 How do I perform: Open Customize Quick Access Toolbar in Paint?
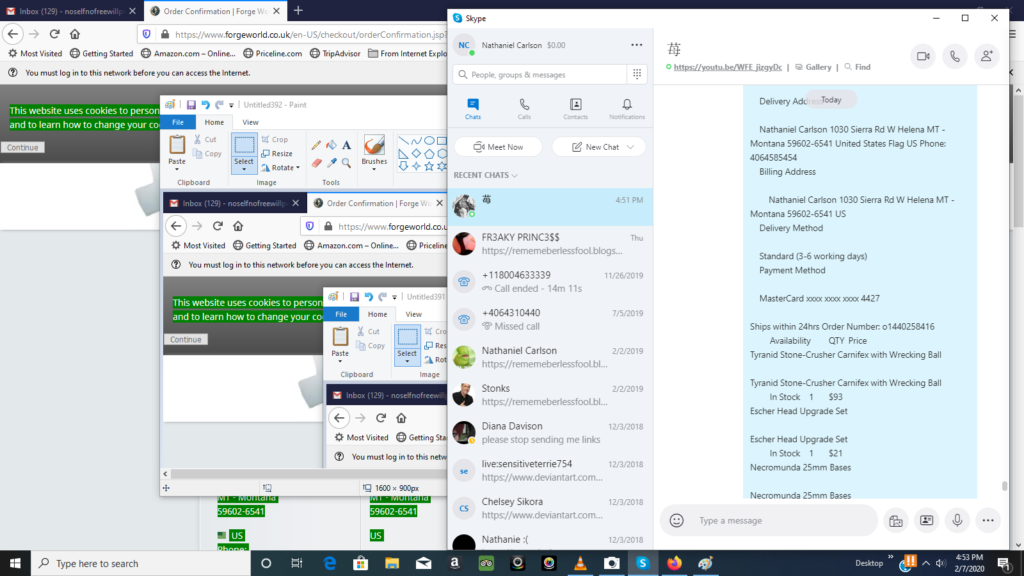[232, 105]
